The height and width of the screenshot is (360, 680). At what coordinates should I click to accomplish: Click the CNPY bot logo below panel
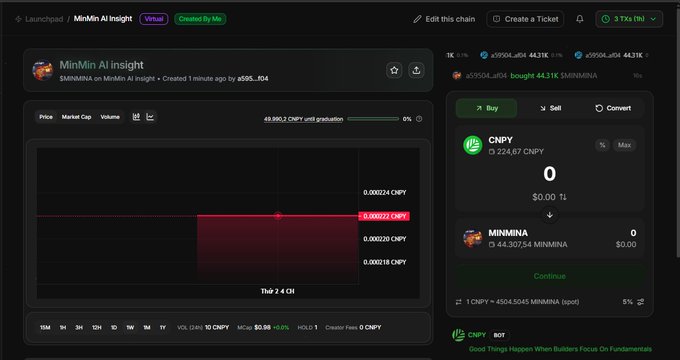(x=458, y=335)
